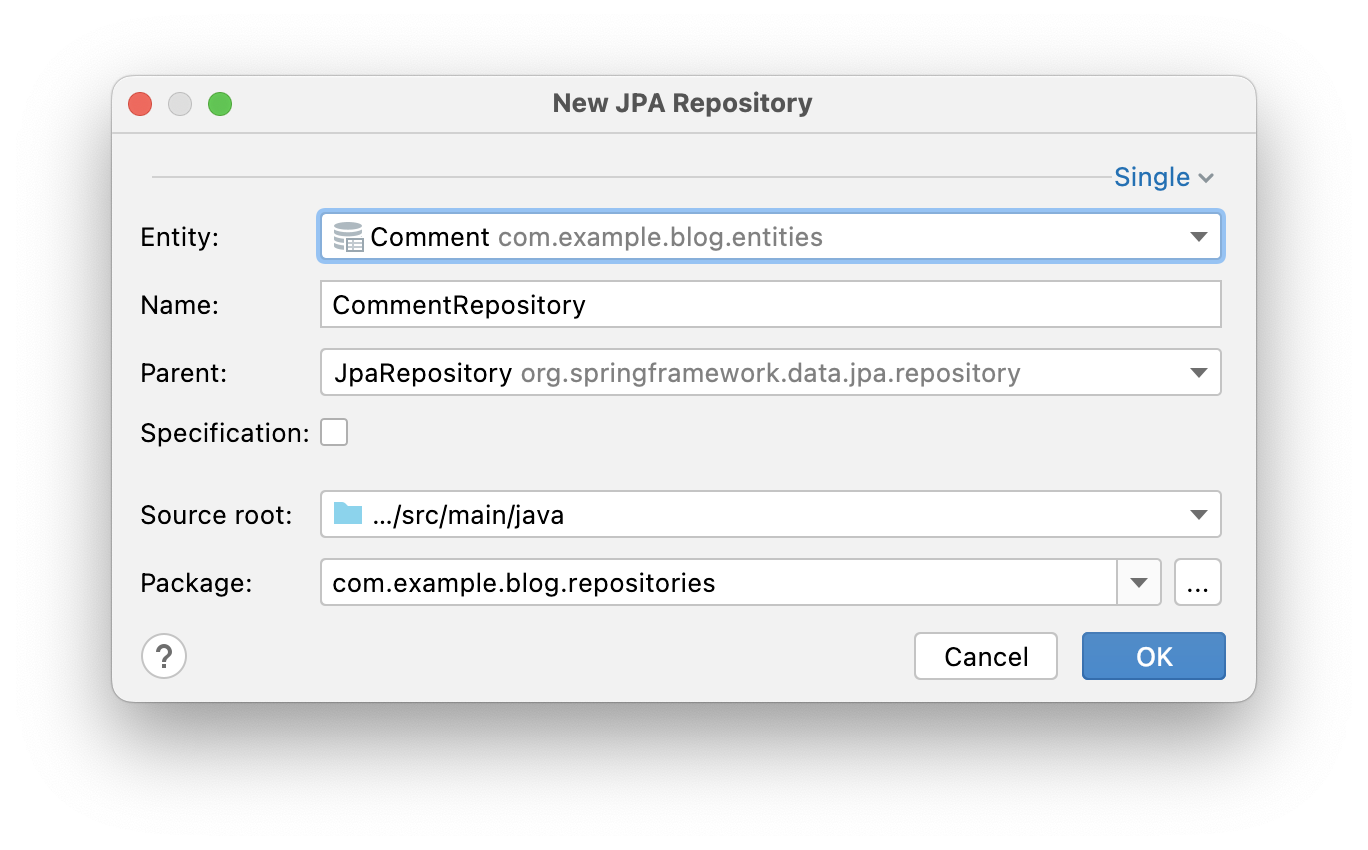The height and width of the screenshot is (850, 1368).
Task: Click the Comment entity table icon
Action: (x=347, y=237)
